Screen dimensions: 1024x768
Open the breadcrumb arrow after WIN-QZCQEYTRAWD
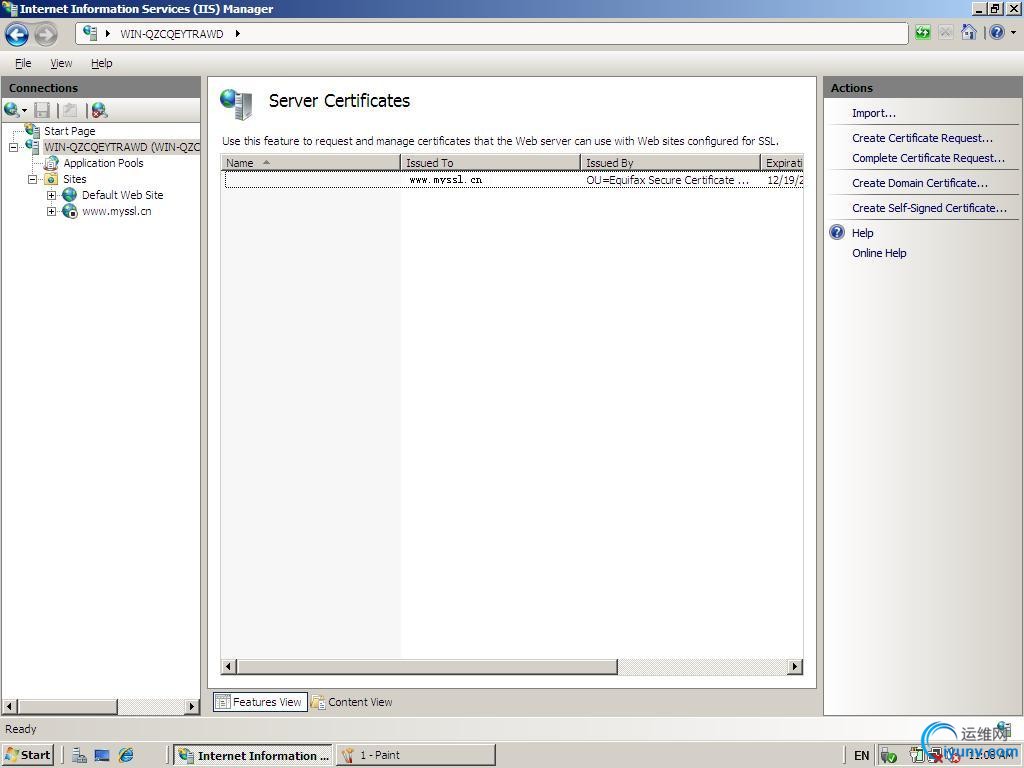[x=238, y=33]
